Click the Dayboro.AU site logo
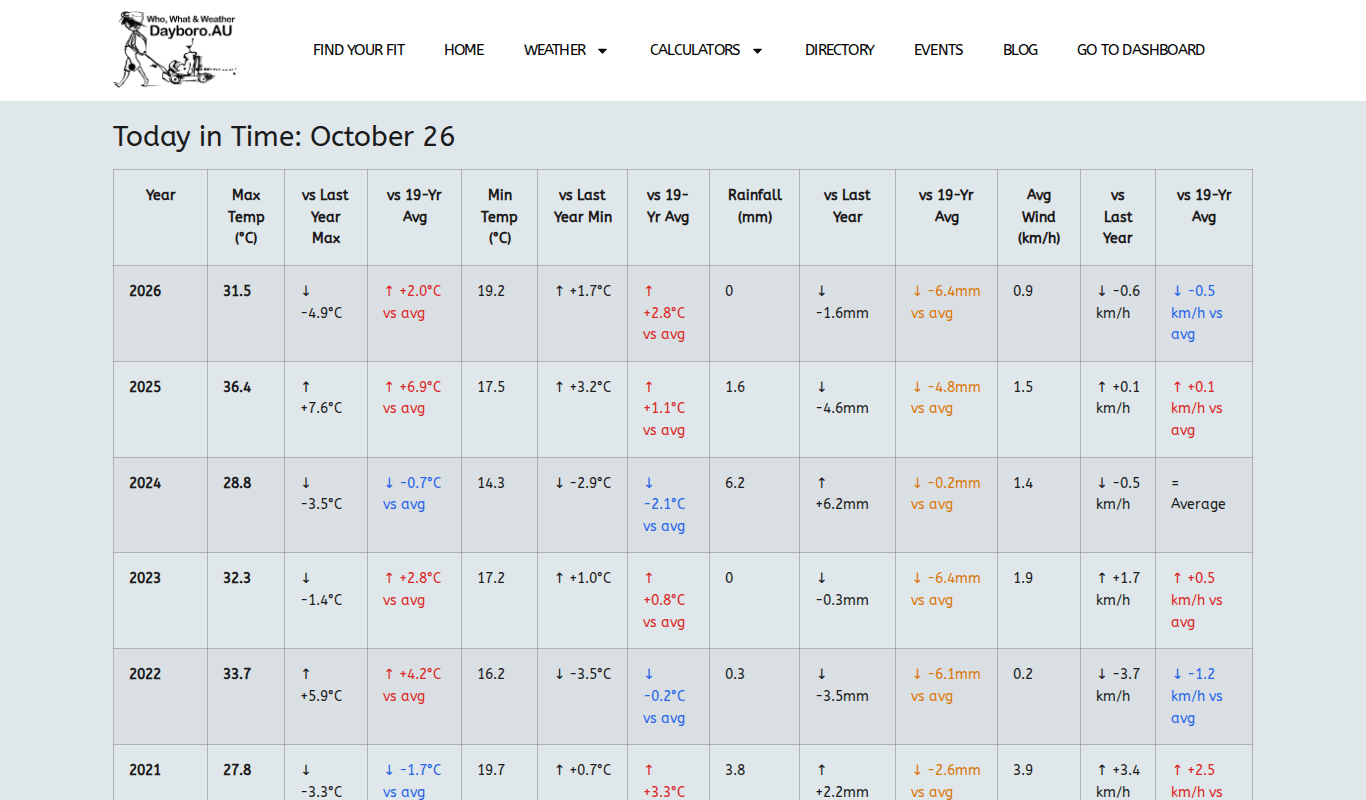Image resolution: width=1366 pixels, height=800 pixels. pyautogui.click(x=175, y=49)
